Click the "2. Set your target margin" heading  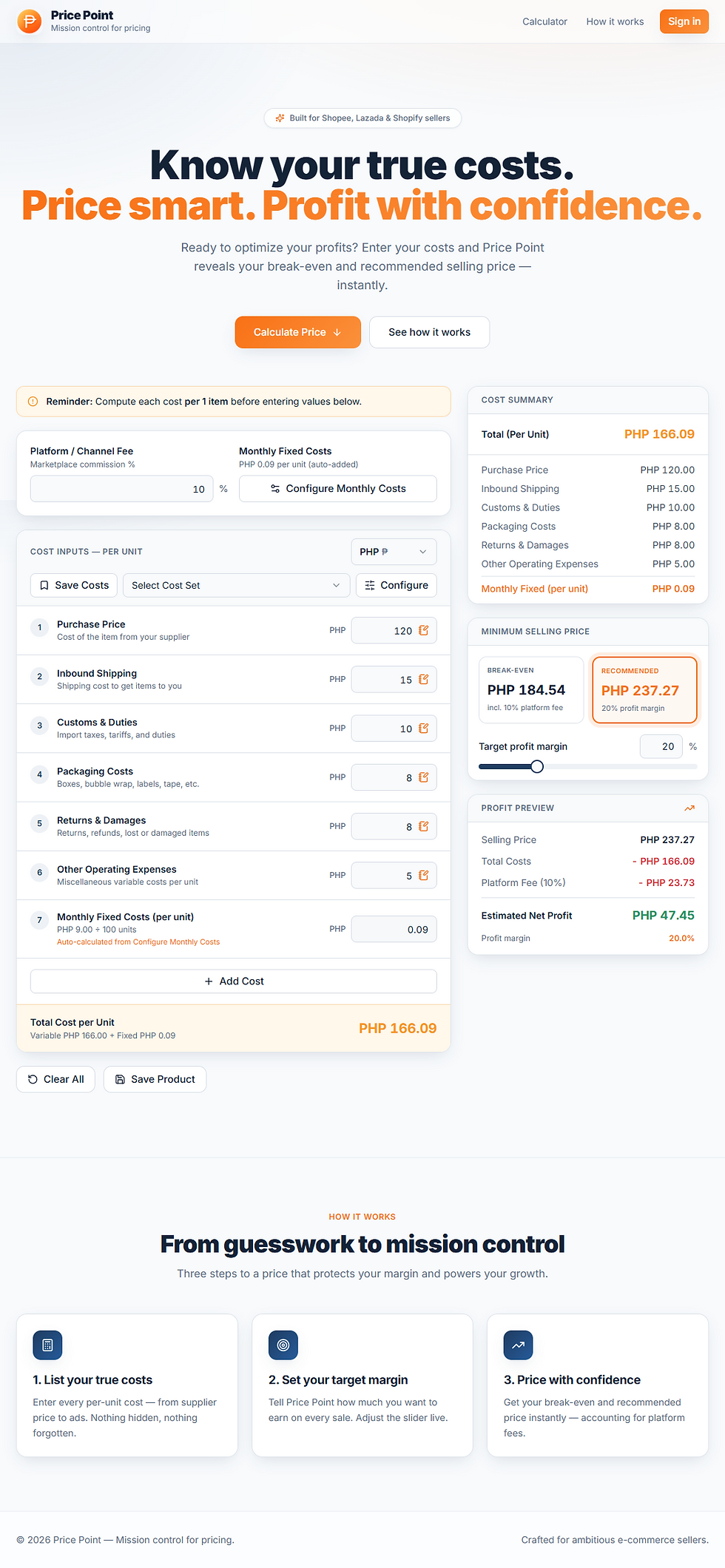coord(338,1379)
